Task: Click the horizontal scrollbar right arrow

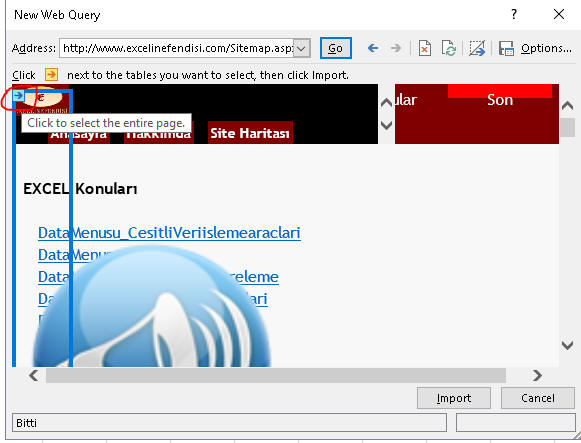Action: (x=537, y=376)
